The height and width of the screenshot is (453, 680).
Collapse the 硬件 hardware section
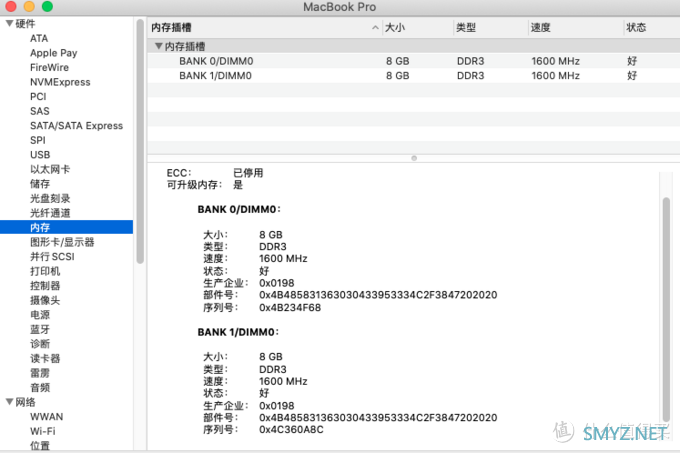click(9, 23)
